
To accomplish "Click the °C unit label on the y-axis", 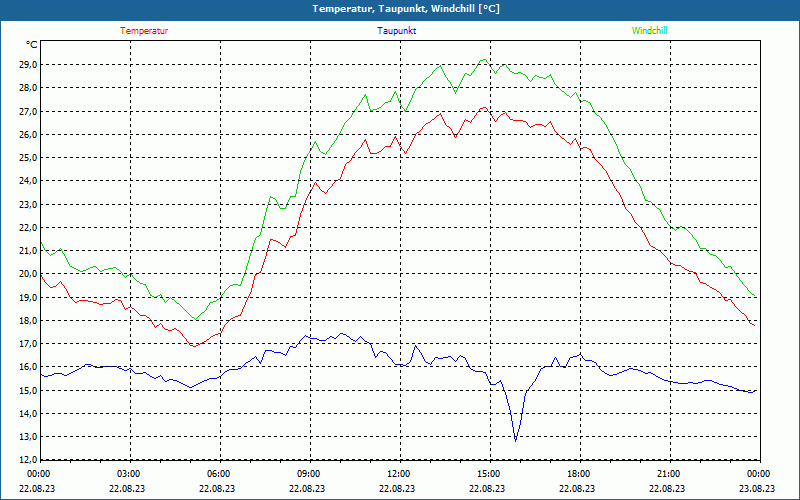I will click(x=32, y=45).
